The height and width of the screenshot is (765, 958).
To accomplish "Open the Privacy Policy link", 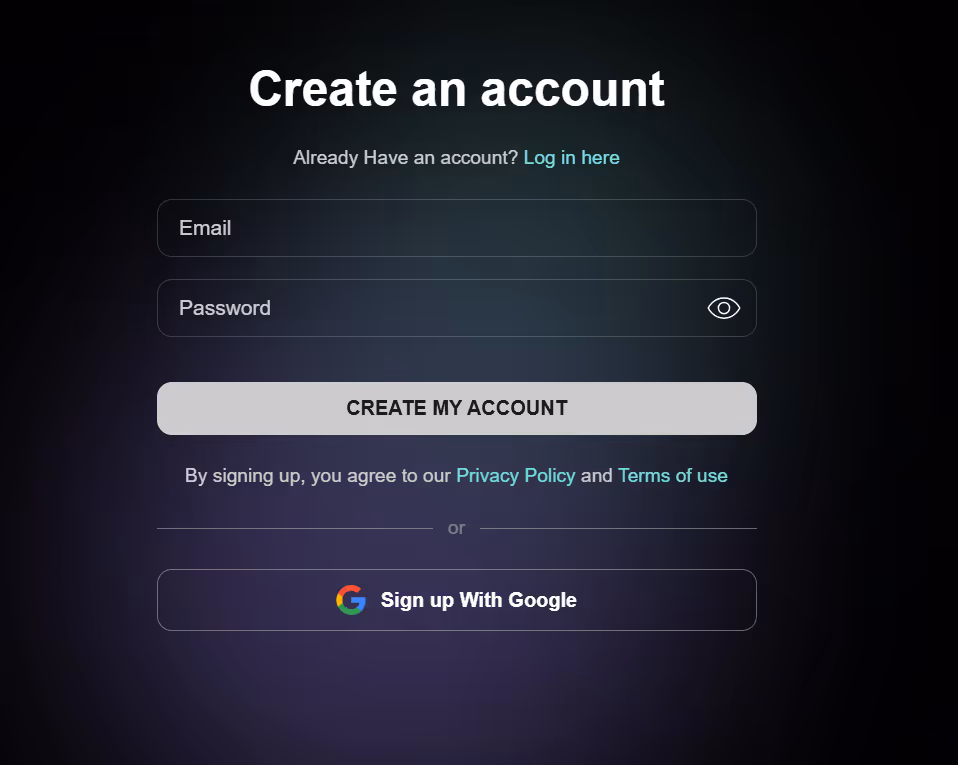I will 516,475.
